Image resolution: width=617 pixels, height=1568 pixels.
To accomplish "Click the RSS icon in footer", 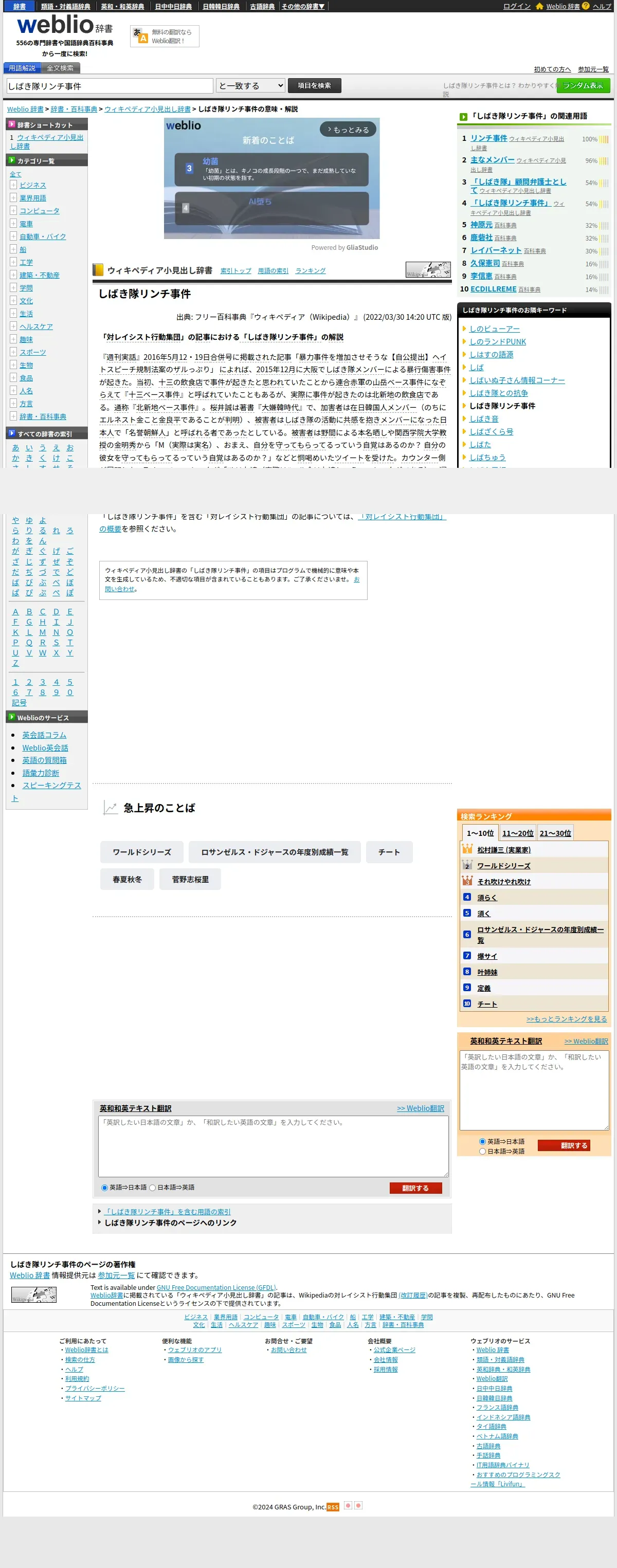I will click(x=332, y=1507).
